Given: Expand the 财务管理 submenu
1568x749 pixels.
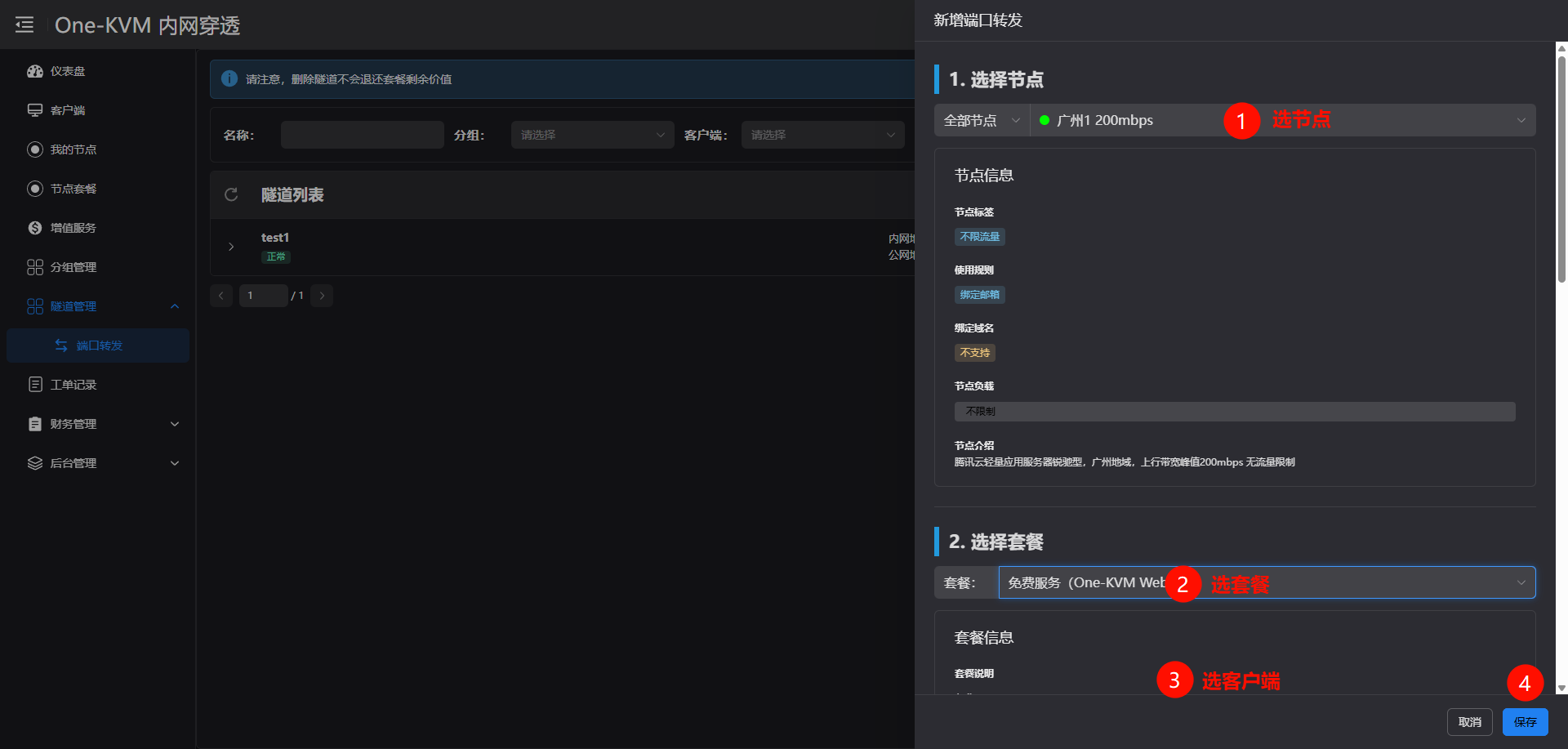Looking at the screenshot, I should 174,424.
